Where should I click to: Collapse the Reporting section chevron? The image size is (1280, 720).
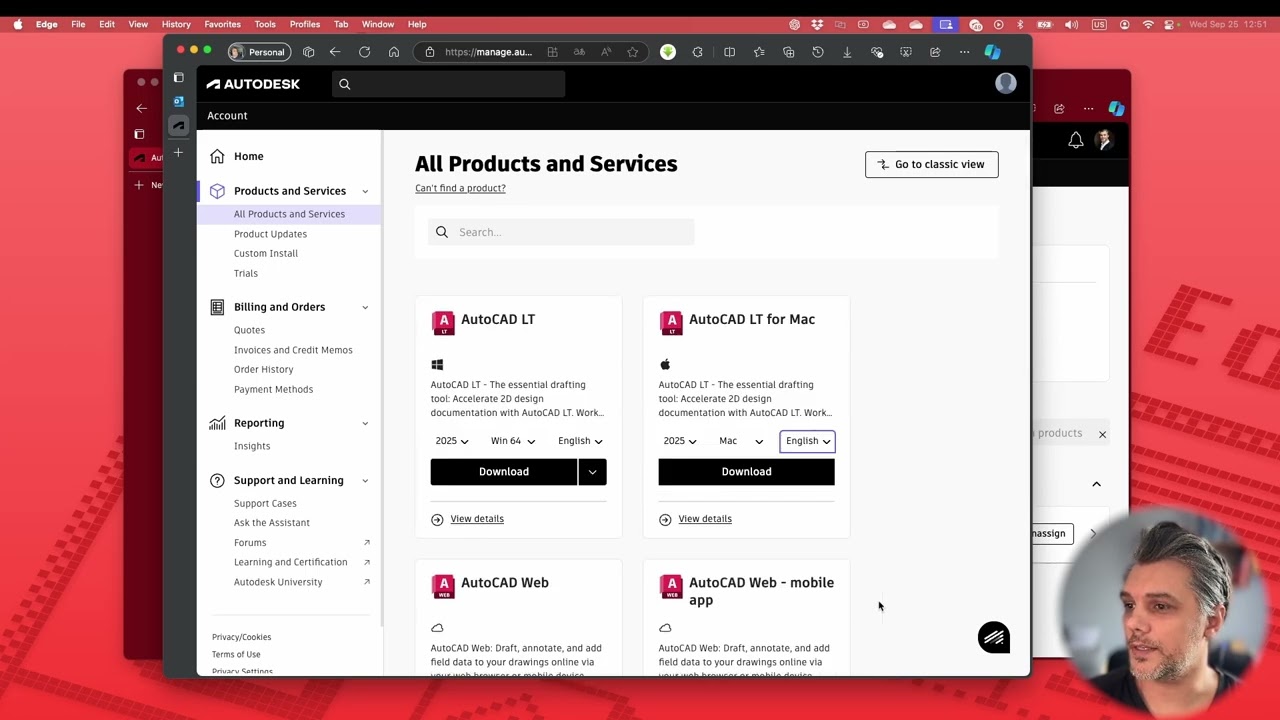(x=365, y=423)
